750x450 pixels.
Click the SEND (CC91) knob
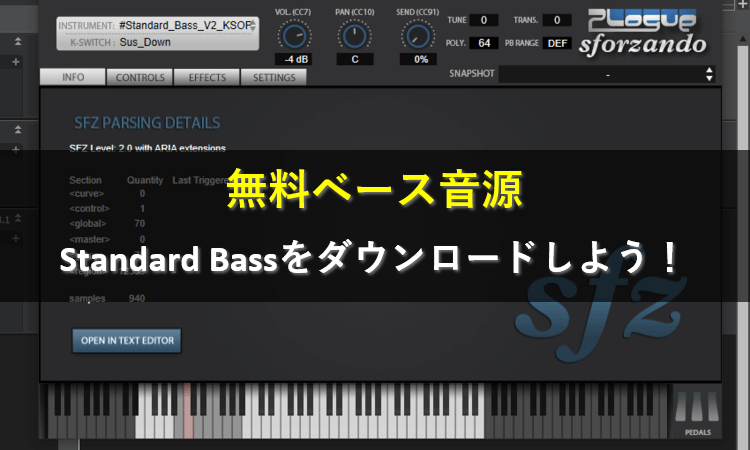(418, 36)
